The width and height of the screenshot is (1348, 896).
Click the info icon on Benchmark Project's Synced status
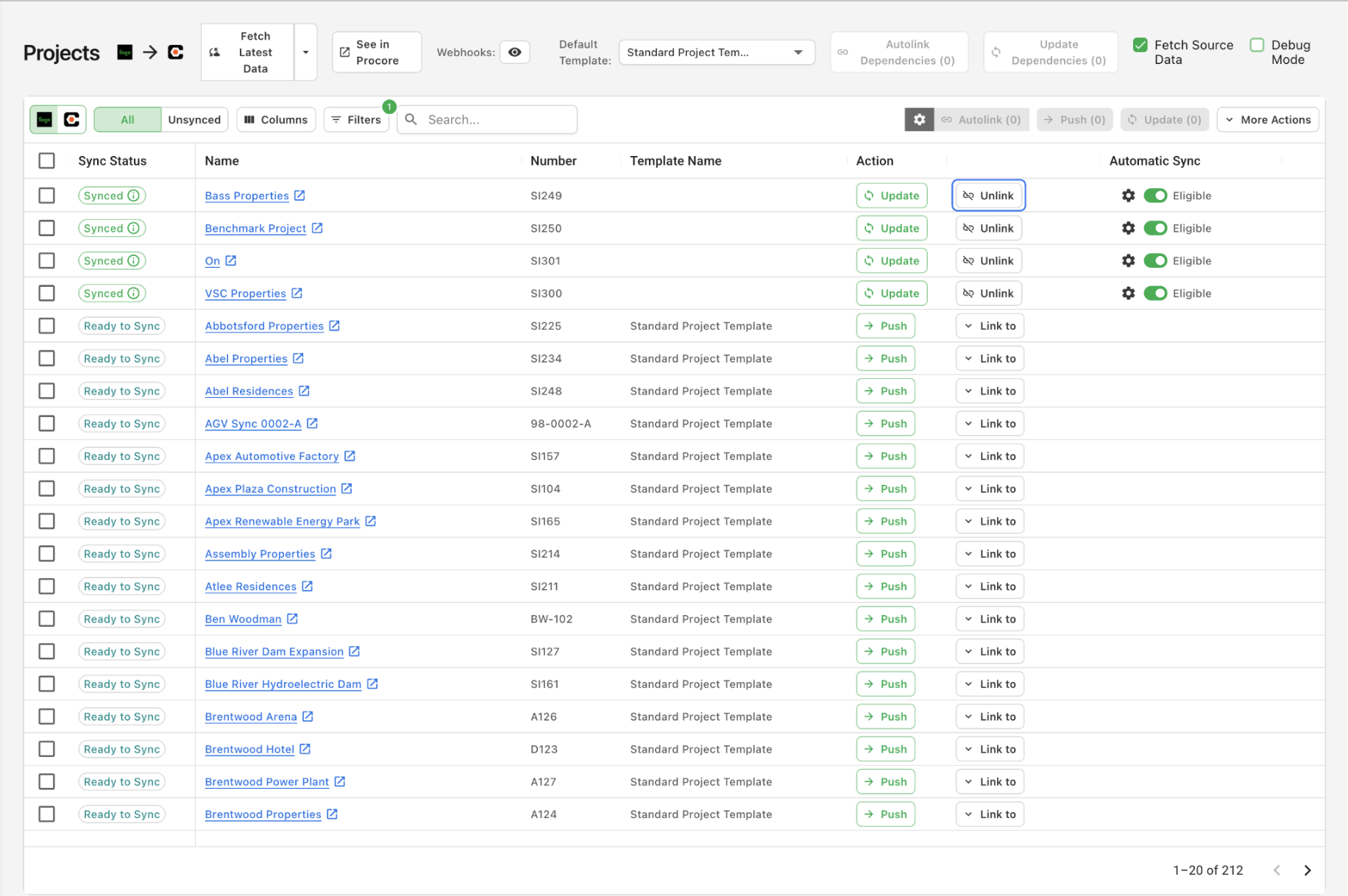(x=134, y=228)
